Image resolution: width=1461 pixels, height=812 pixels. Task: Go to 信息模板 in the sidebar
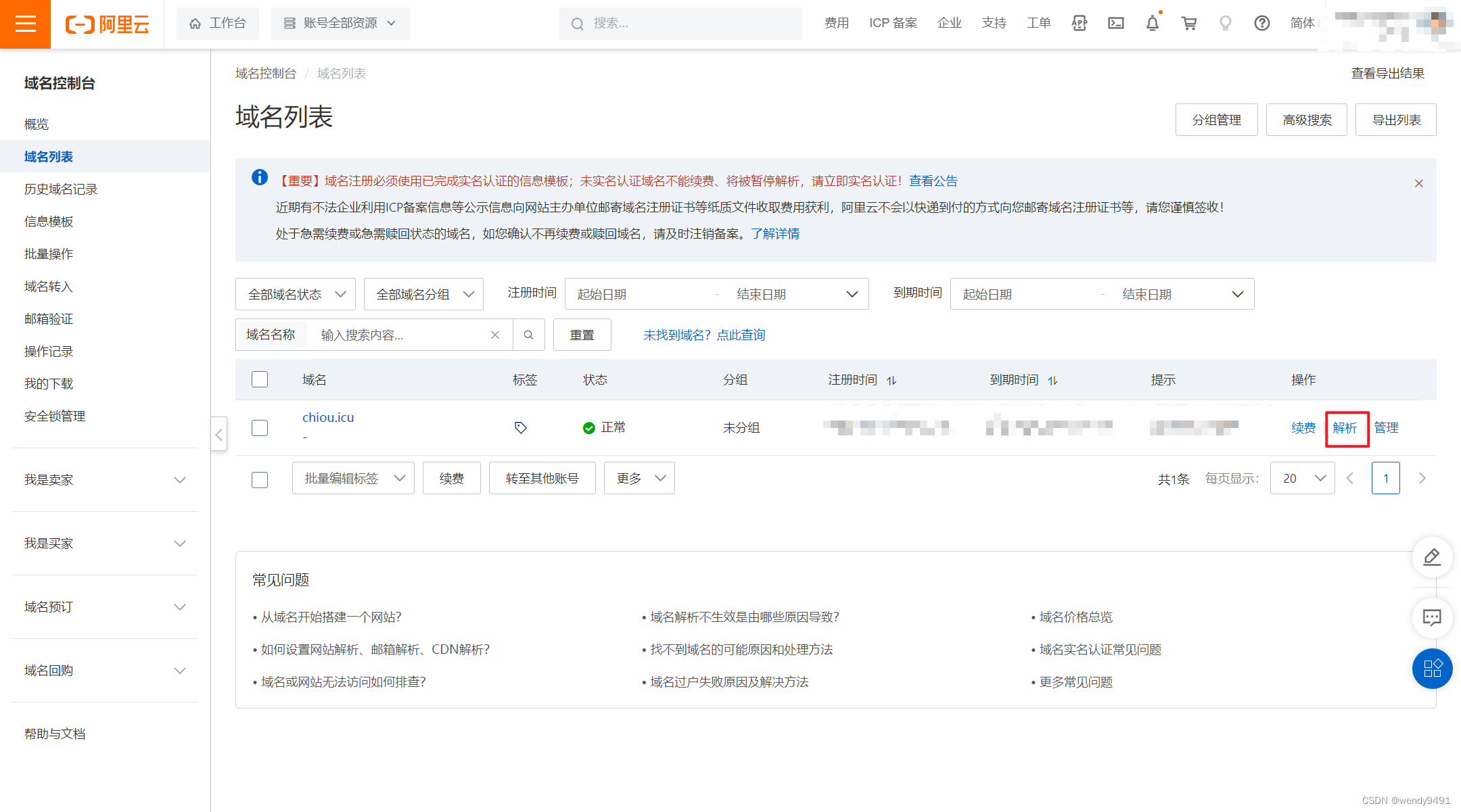click(49, 222)
